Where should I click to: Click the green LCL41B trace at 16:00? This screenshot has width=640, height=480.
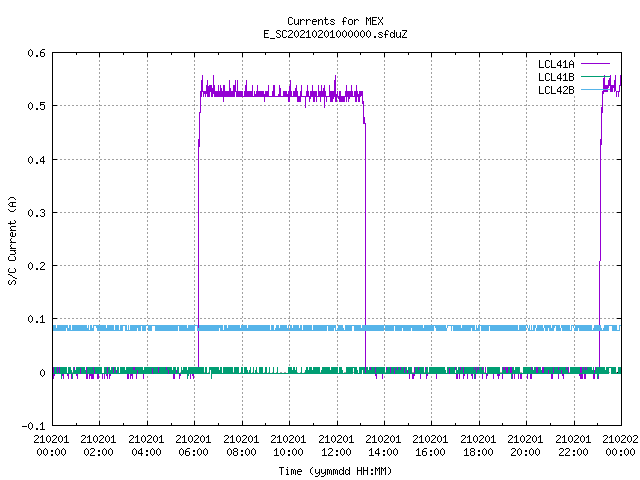(431, 370)
